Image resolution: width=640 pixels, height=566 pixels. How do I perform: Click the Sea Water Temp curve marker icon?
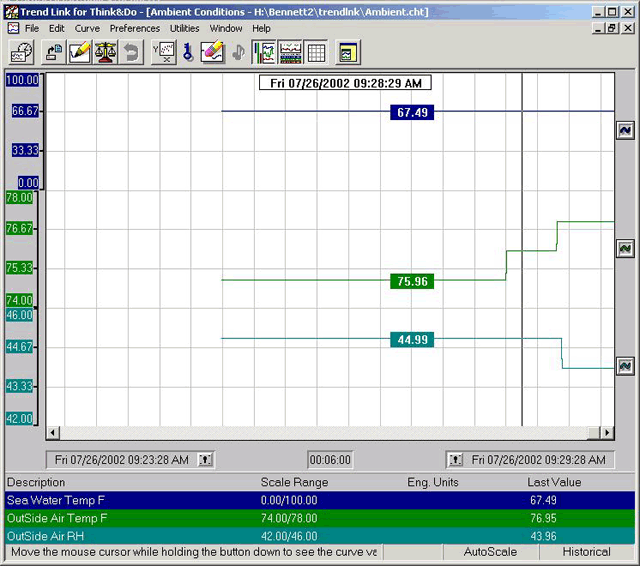[x=625, y=131]
